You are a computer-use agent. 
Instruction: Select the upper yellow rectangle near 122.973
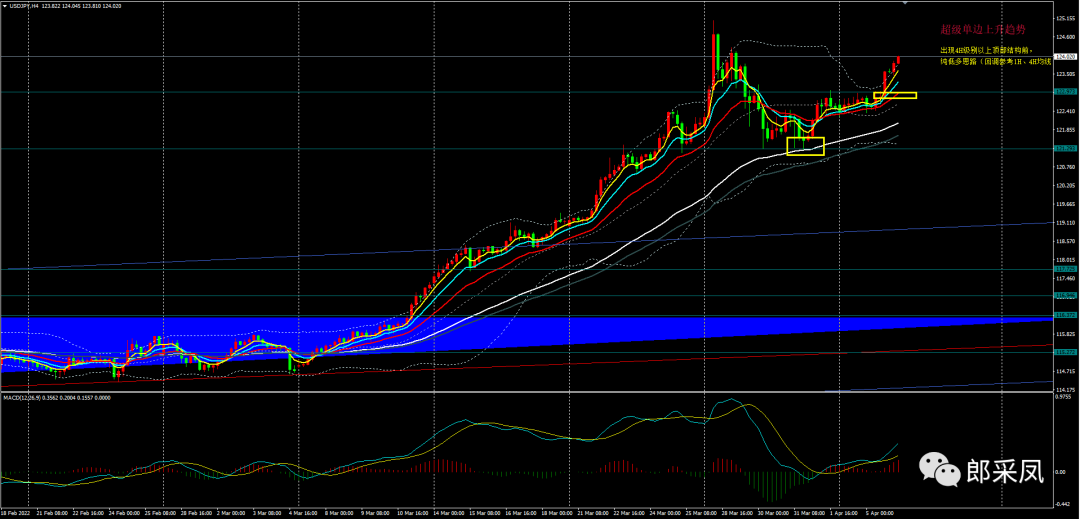point(895,95)
